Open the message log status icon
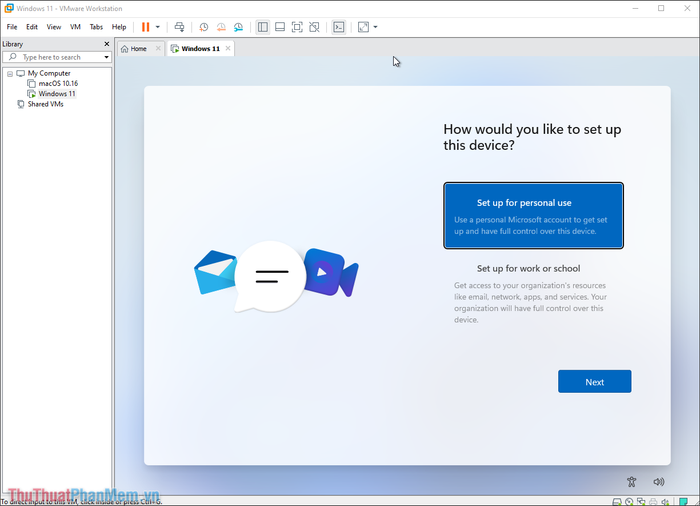The width and height of the screenshot is (700, 506). pyautogui.click(x=683, y=502)
